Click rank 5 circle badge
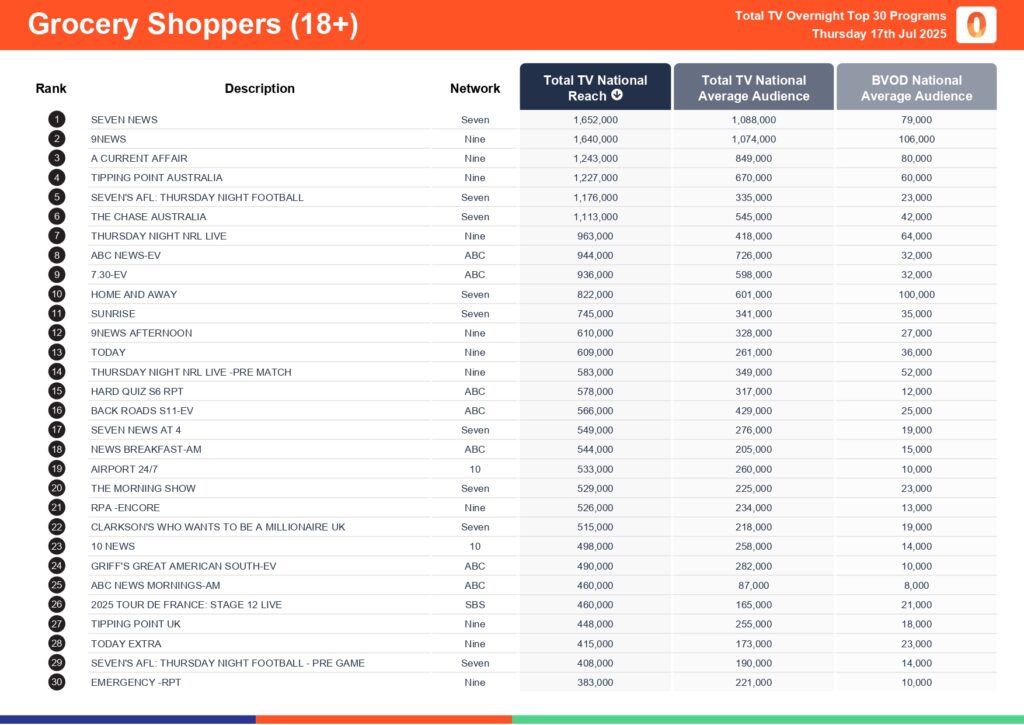Screen dimensions: 1024x725 [56, 197]
